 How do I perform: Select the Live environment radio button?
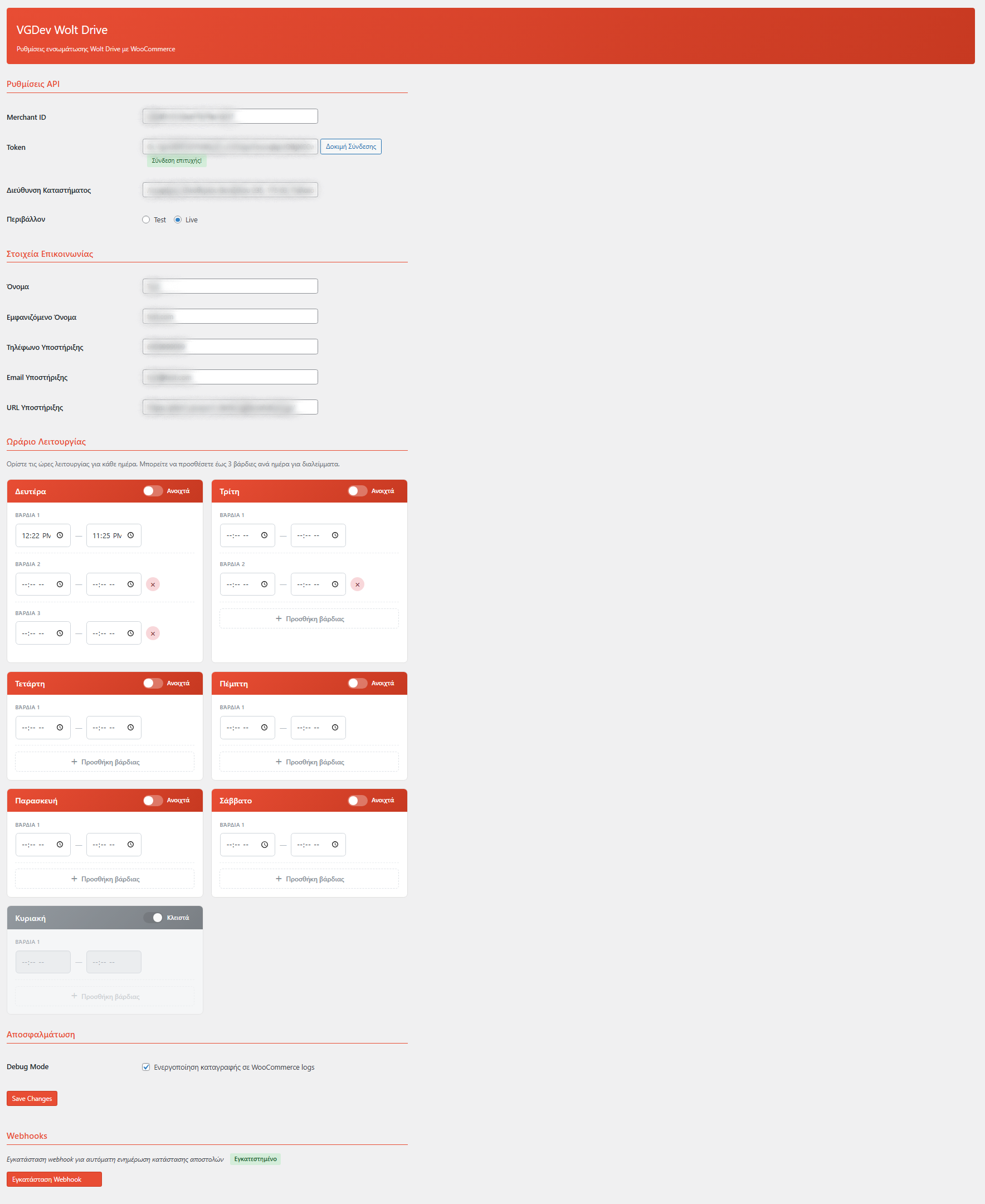178,220
